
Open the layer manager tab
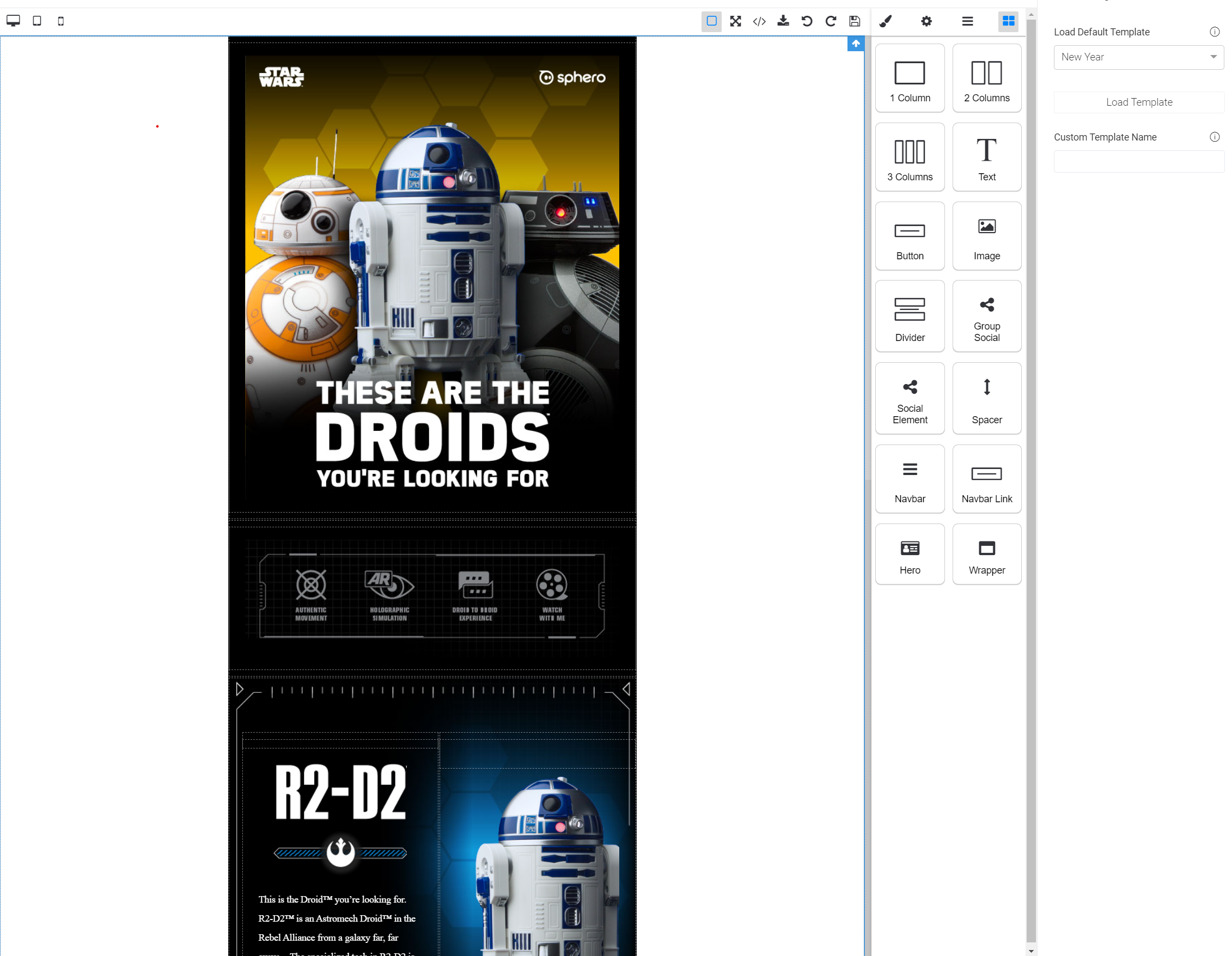(x=967, y=21)
